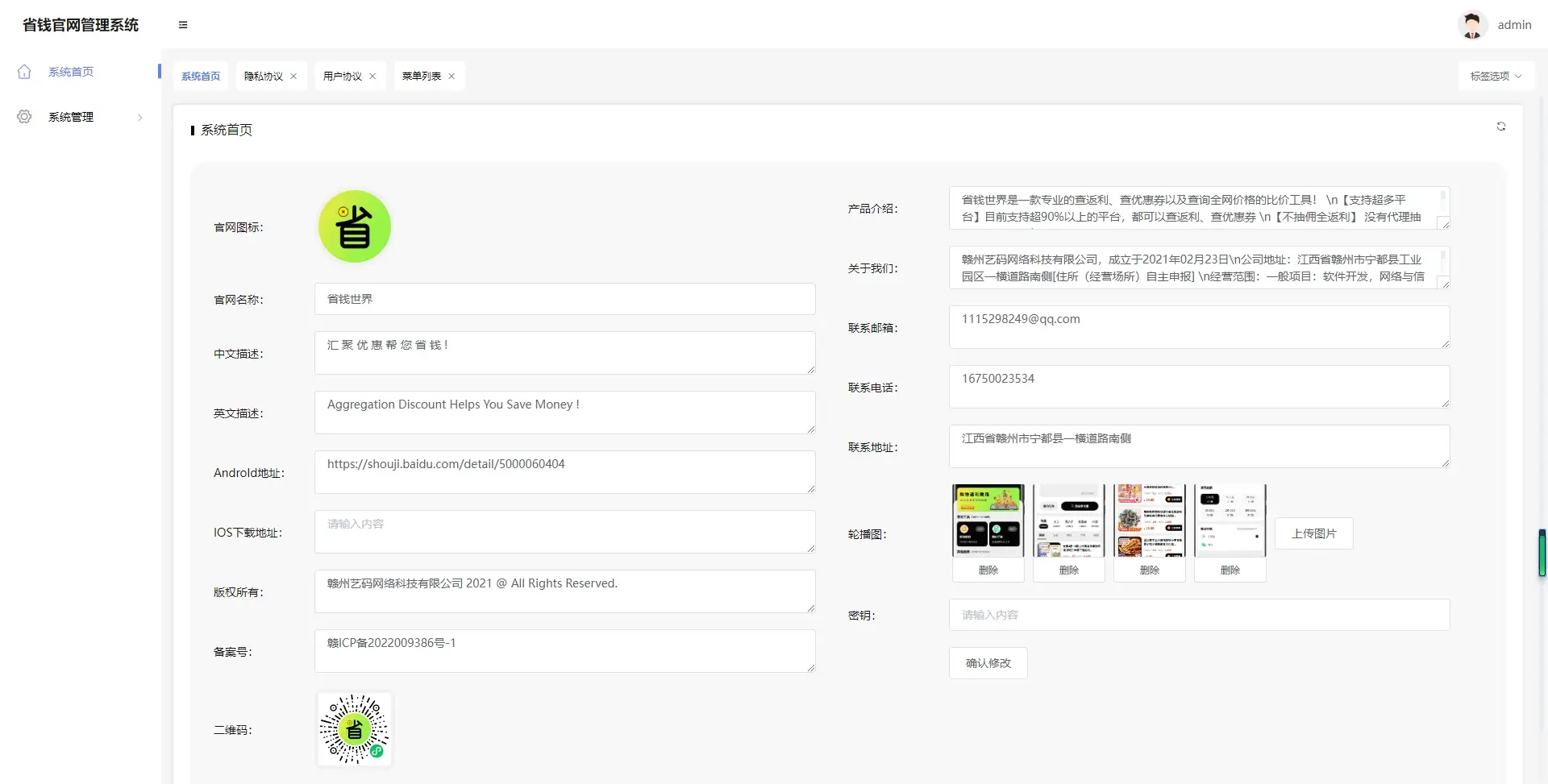Focus the 联系邮箱 text area

1200,327
